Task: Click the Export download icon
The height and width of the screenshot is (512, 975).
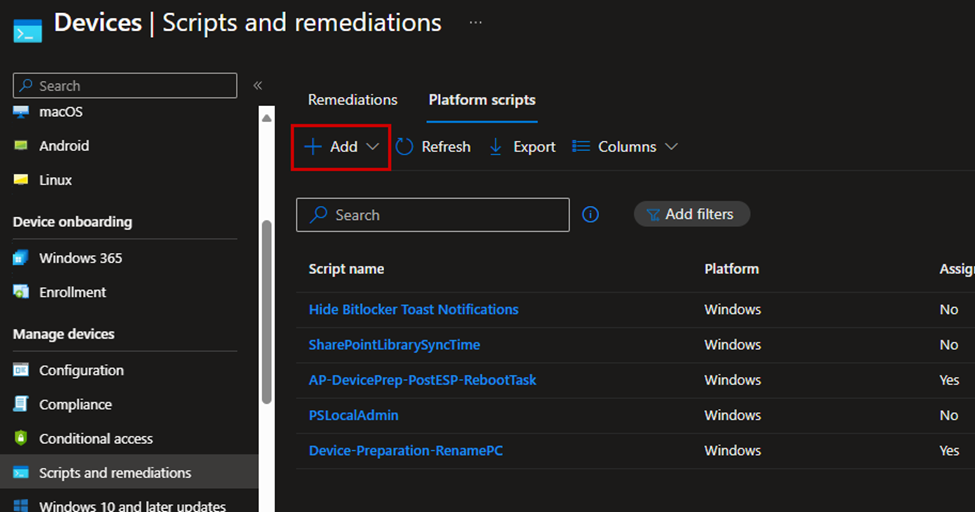Action: pos(496,147)
